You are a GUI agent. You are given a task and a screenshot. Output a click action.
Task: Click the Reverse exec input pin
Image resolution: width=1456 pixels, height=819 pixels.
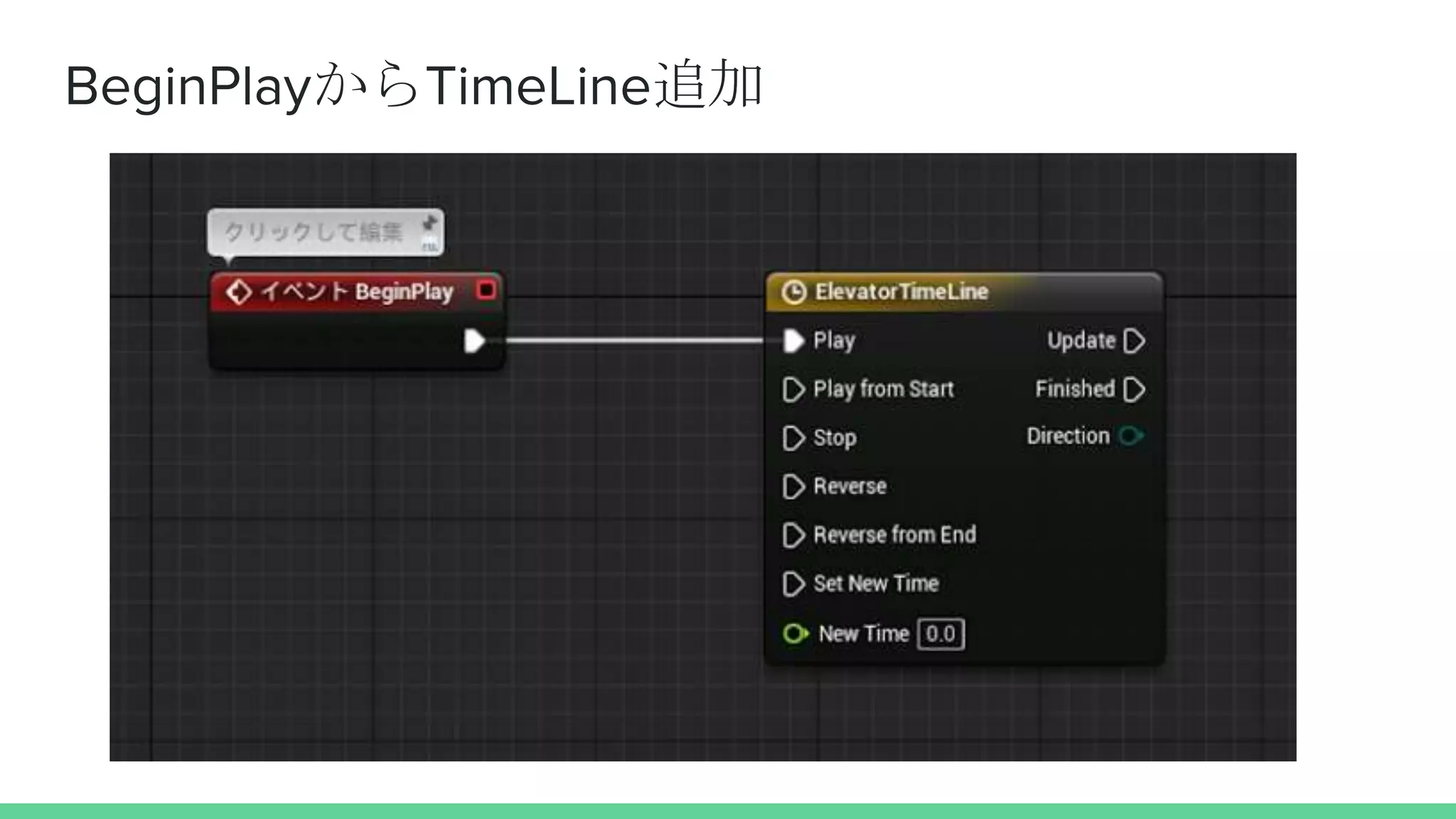pos(793,487)
